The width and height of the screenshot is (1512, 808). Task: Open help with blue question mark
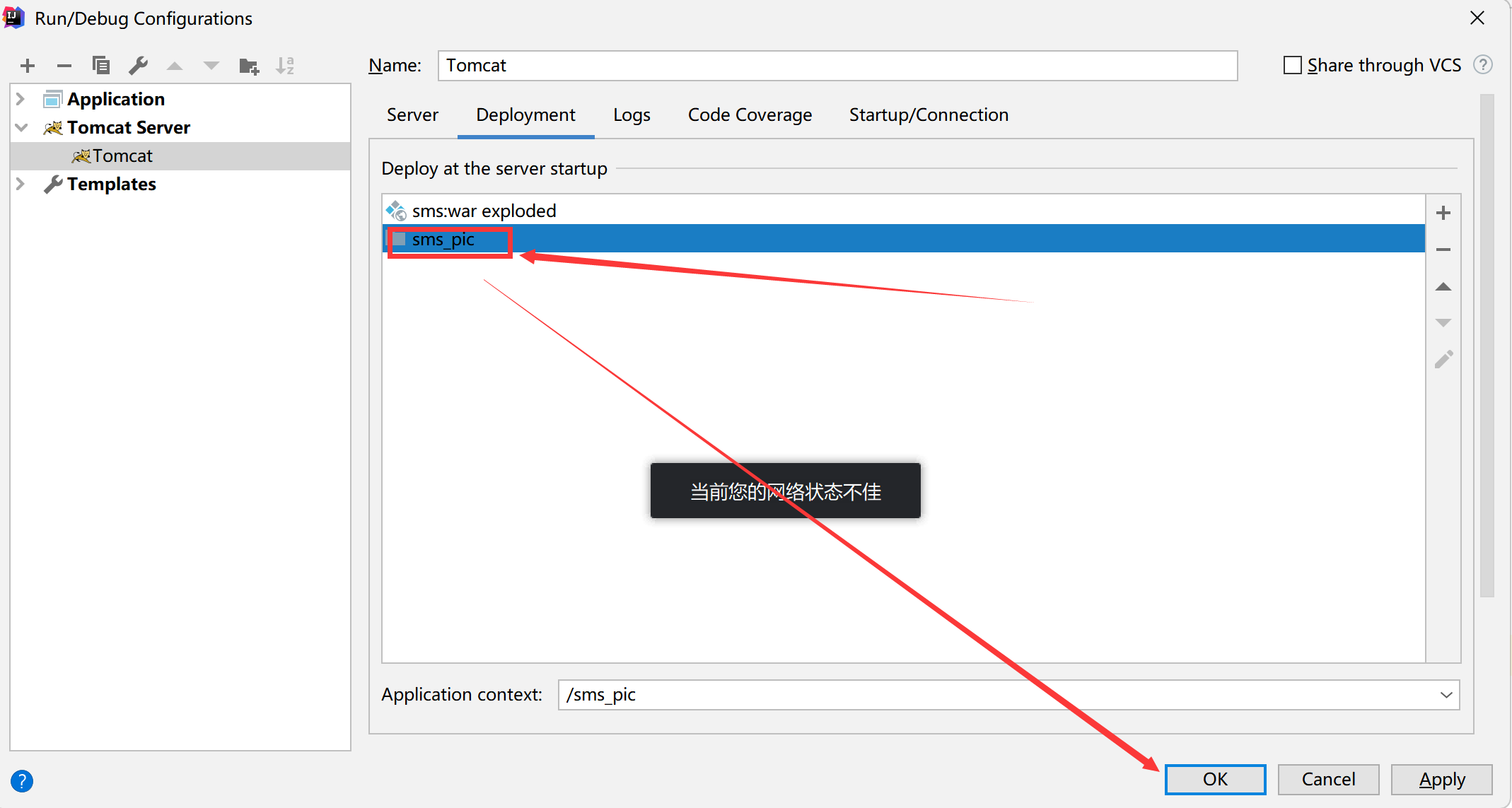(22, 780)
